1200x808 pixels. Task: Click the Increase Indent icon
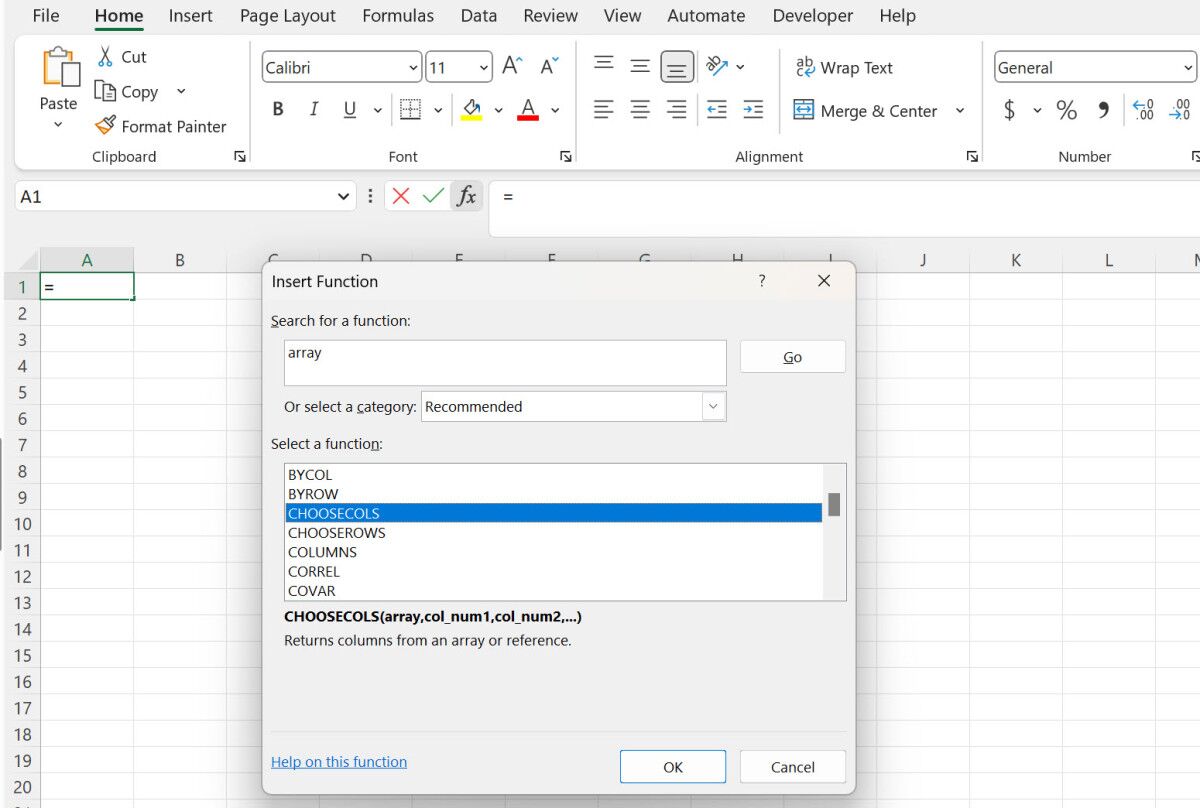tap(753, 110)
